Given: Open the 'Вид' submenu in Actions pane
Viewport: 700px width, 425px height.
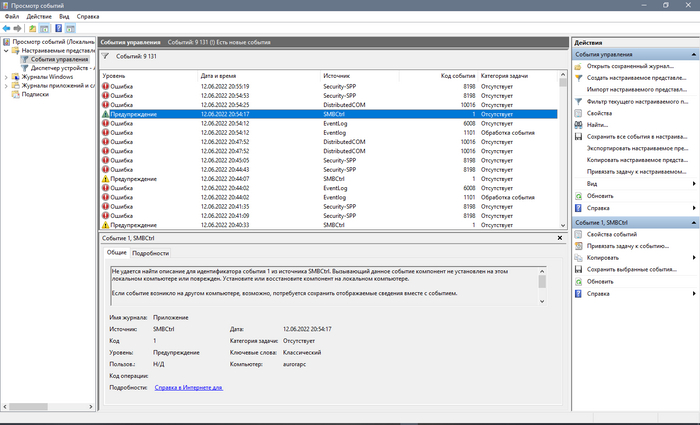Looking at the screenshot, I should [x=592, y=184].
